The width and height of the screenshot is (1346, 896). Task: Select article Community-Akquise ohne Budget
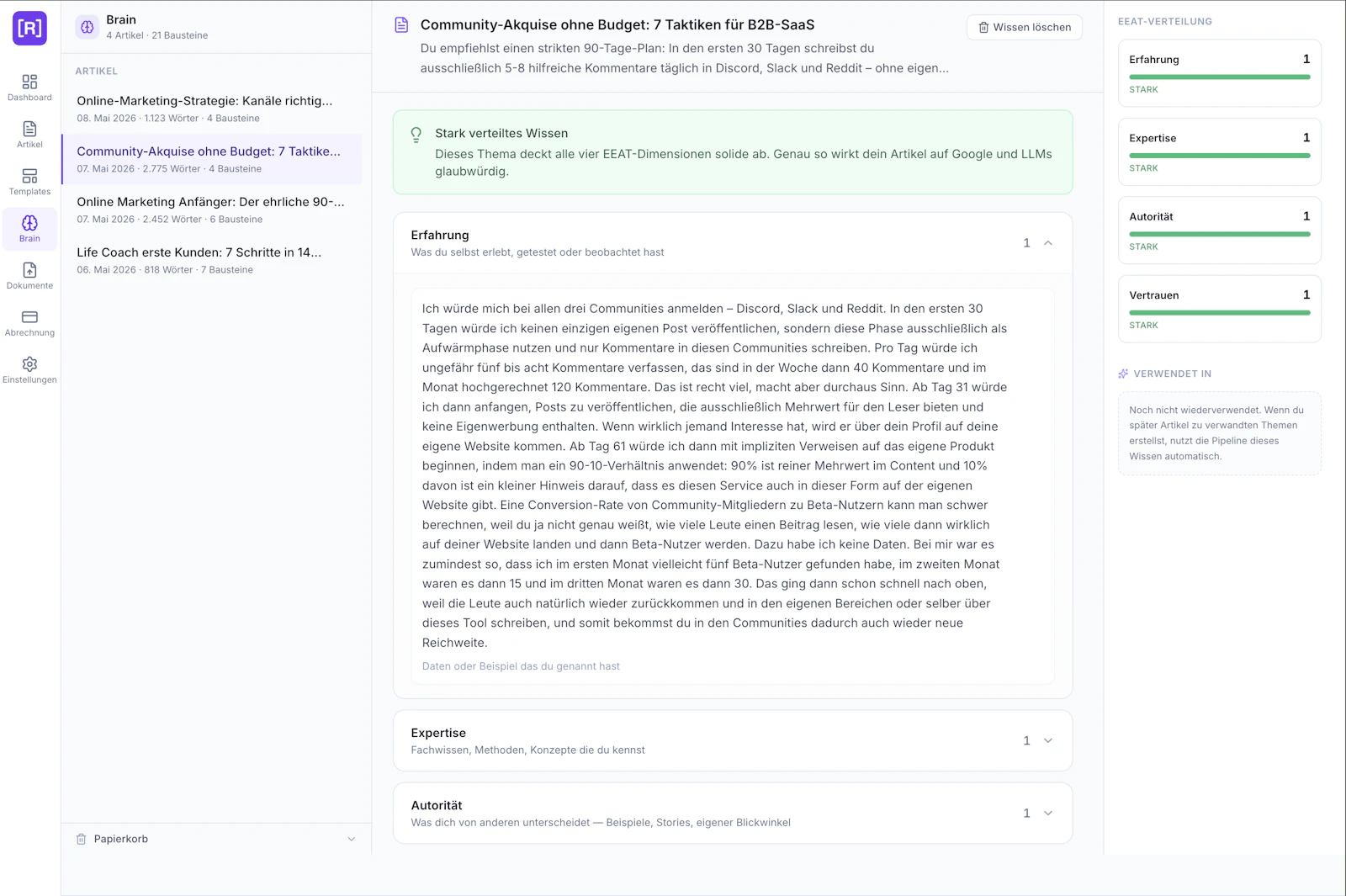212,159
